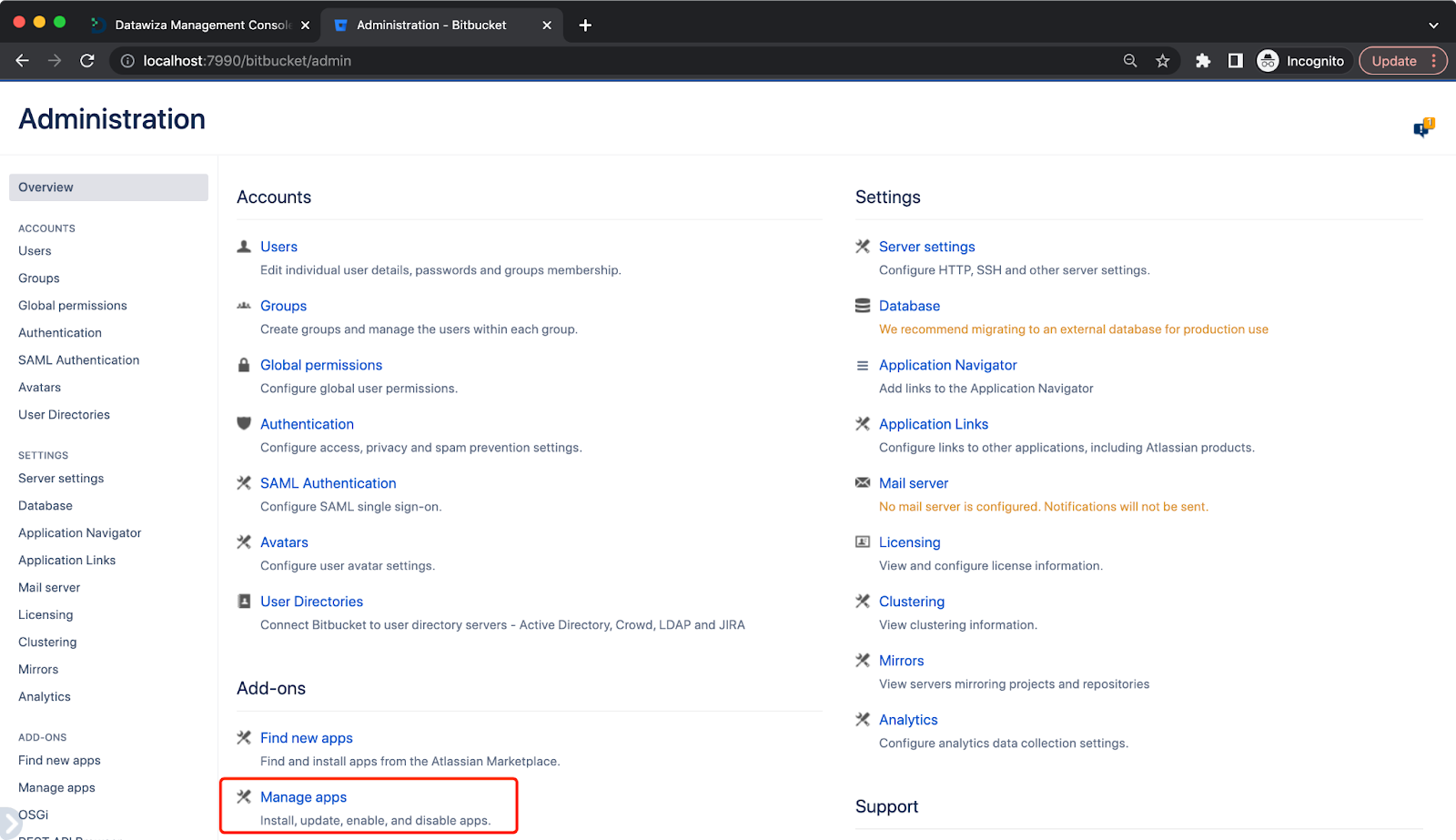This screenshot has width=1456, height=840.
Task: Click the Mail server envelope icon
Action: pyautogui.click(x=863, y=482)
